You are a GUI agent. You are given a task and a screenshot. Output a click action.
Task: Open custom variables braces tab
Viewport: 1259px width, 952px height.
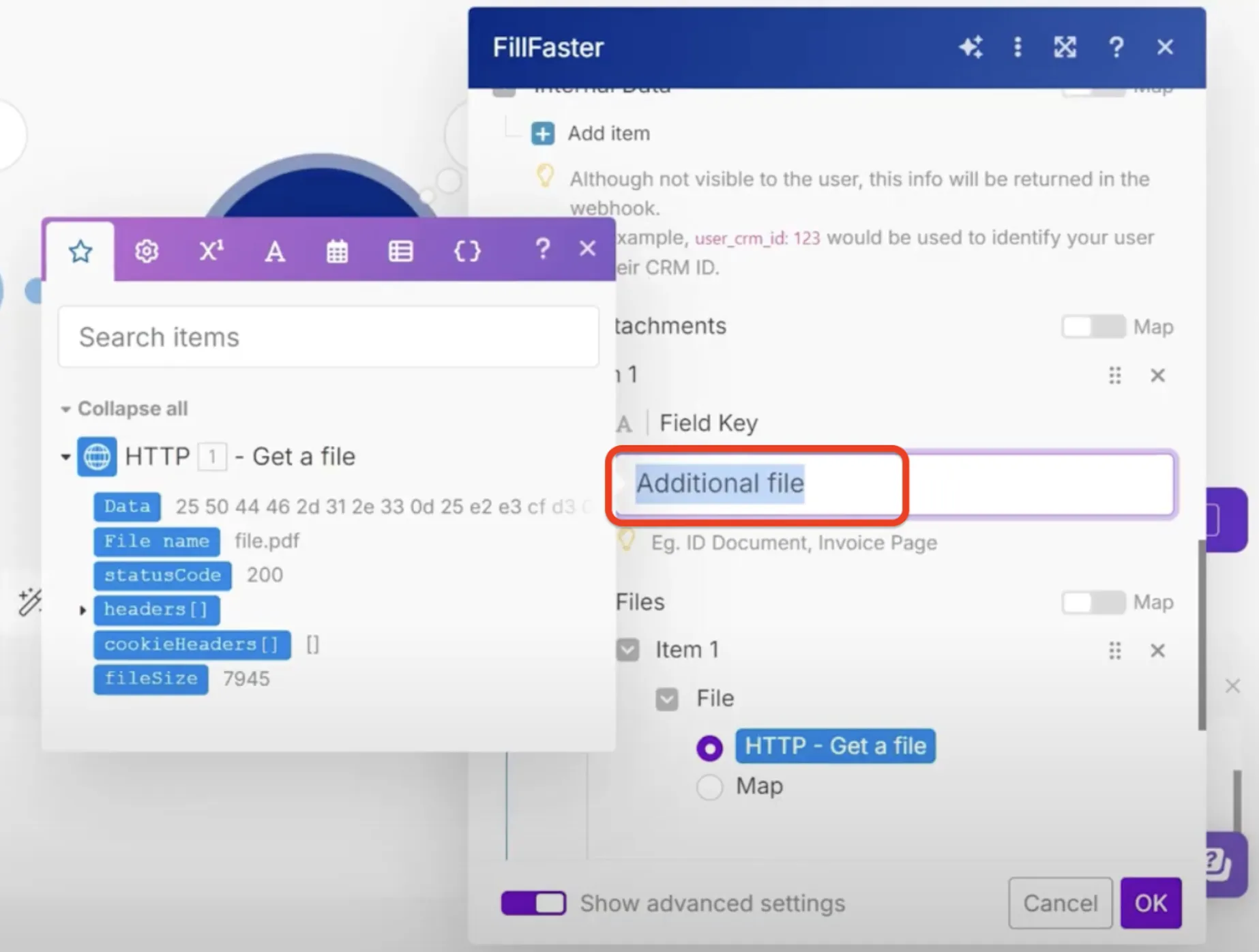point(467,252)
